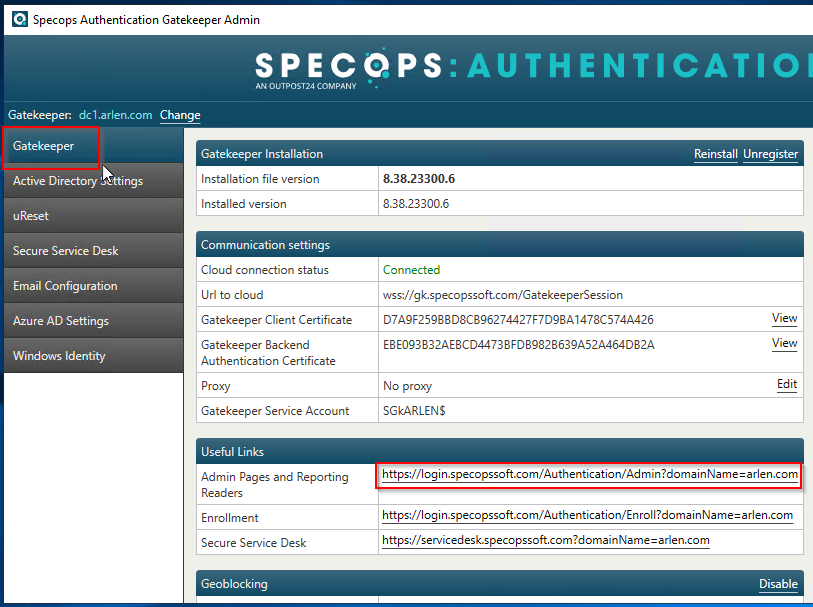Click the Specops Authentication logo banner
Screen dimensions: 813x607
point(534,68)
